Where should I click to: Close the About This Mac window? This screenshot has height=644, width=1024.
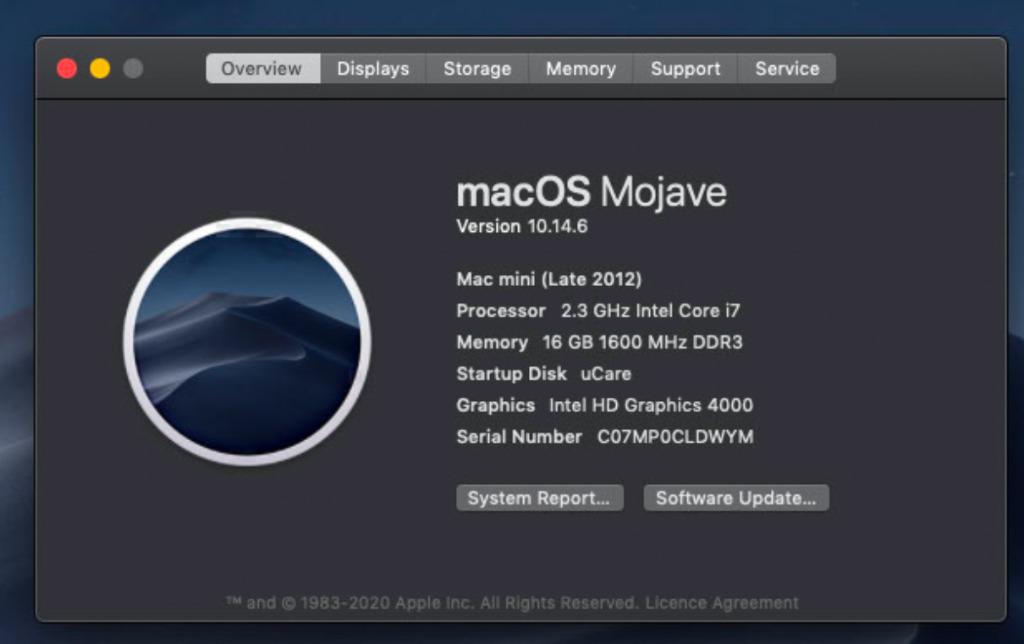[67, 69]
